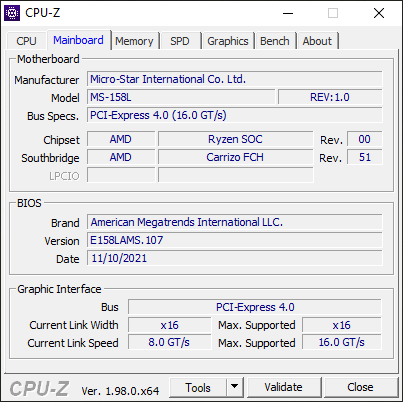Select the Graphics tab
This screenshot has width=403, height=402.
[x=228, y=41]
